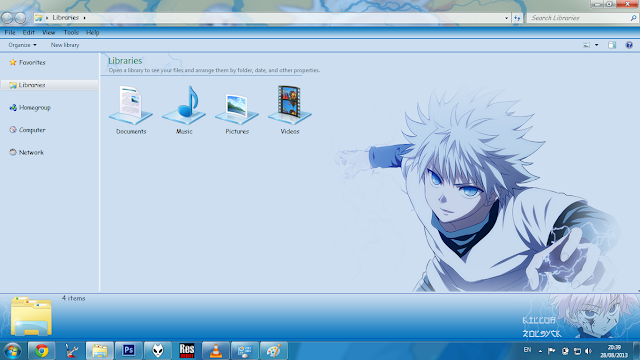The width and height of the screenshot is (640, 360).
Task: Open VLC media player from taskbar
Action: [x=216, y=351]
